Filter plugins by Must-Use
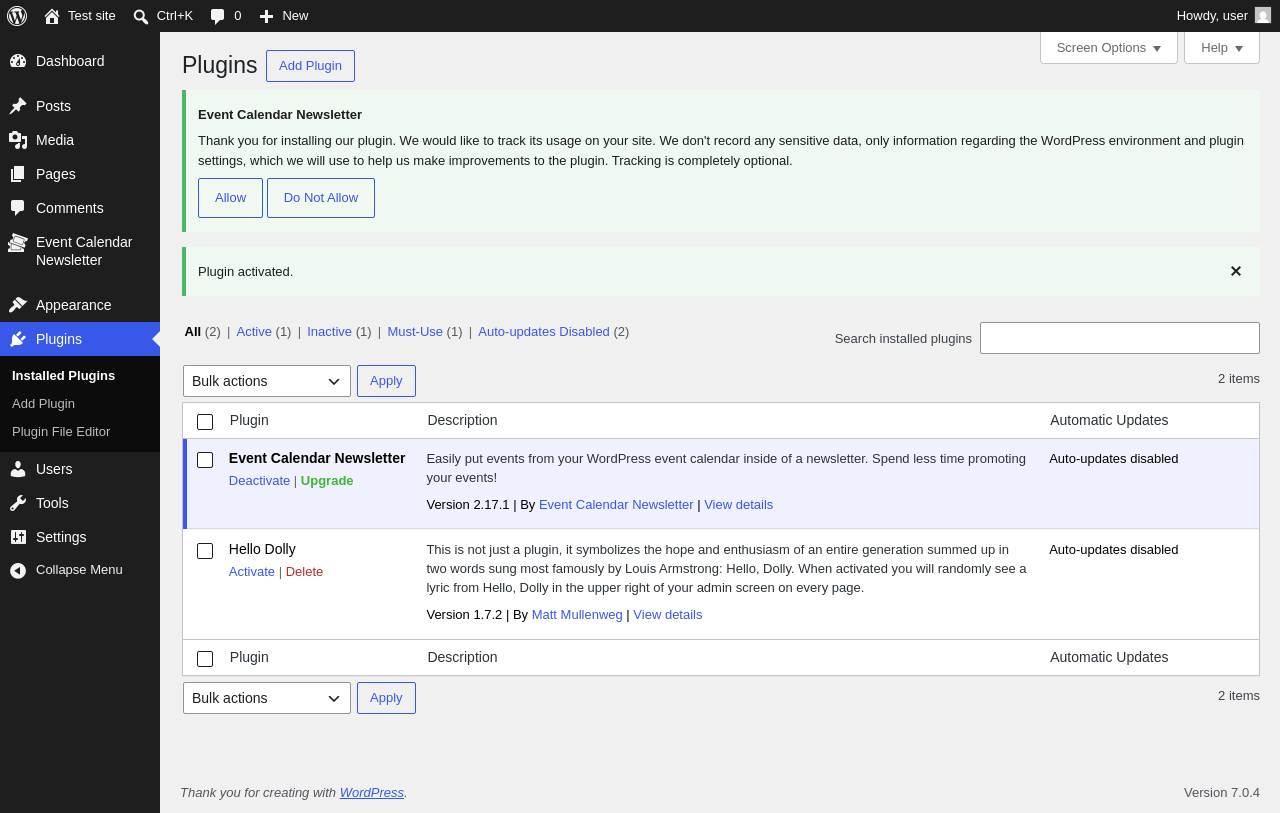Image resolution: width=1280 pixels, height=813 pixels. coord(415,332)
